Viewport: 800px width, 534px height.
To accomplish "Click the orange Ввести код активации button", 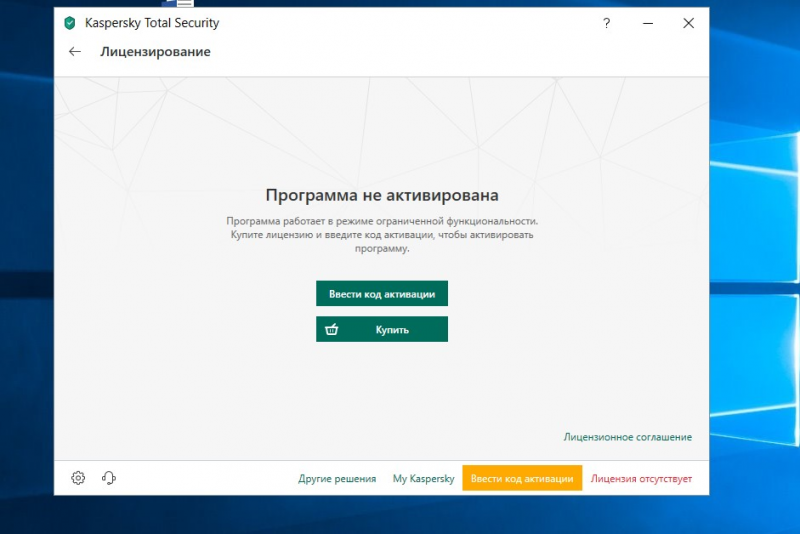I will pos(522,478).
